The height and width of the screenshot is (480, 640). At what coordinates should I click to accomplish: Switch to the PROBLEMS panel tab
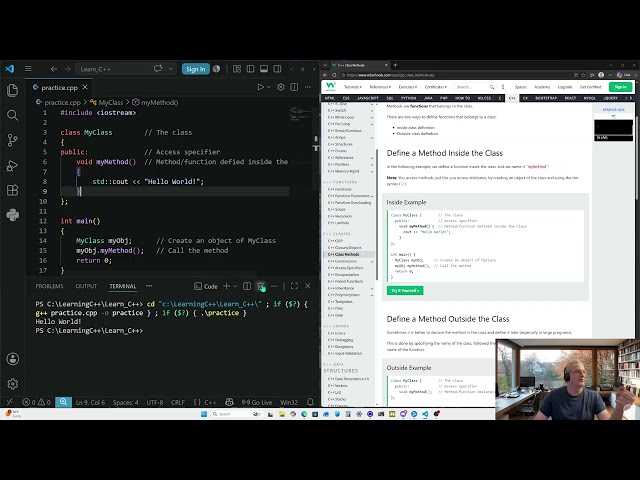point(49,286)
